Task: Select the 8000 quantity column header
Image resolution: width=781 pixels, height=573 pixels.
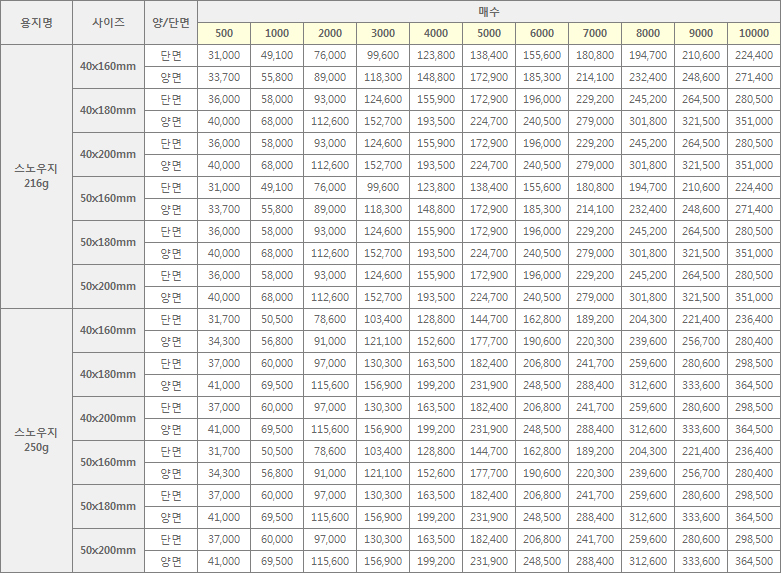Action: (648, 33)
